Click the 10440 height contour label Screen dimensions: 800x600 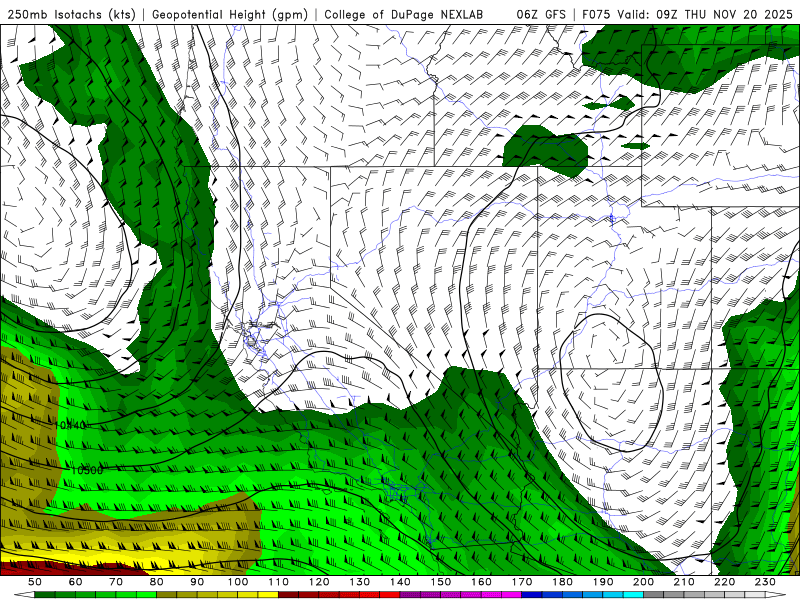pos(70,425)
